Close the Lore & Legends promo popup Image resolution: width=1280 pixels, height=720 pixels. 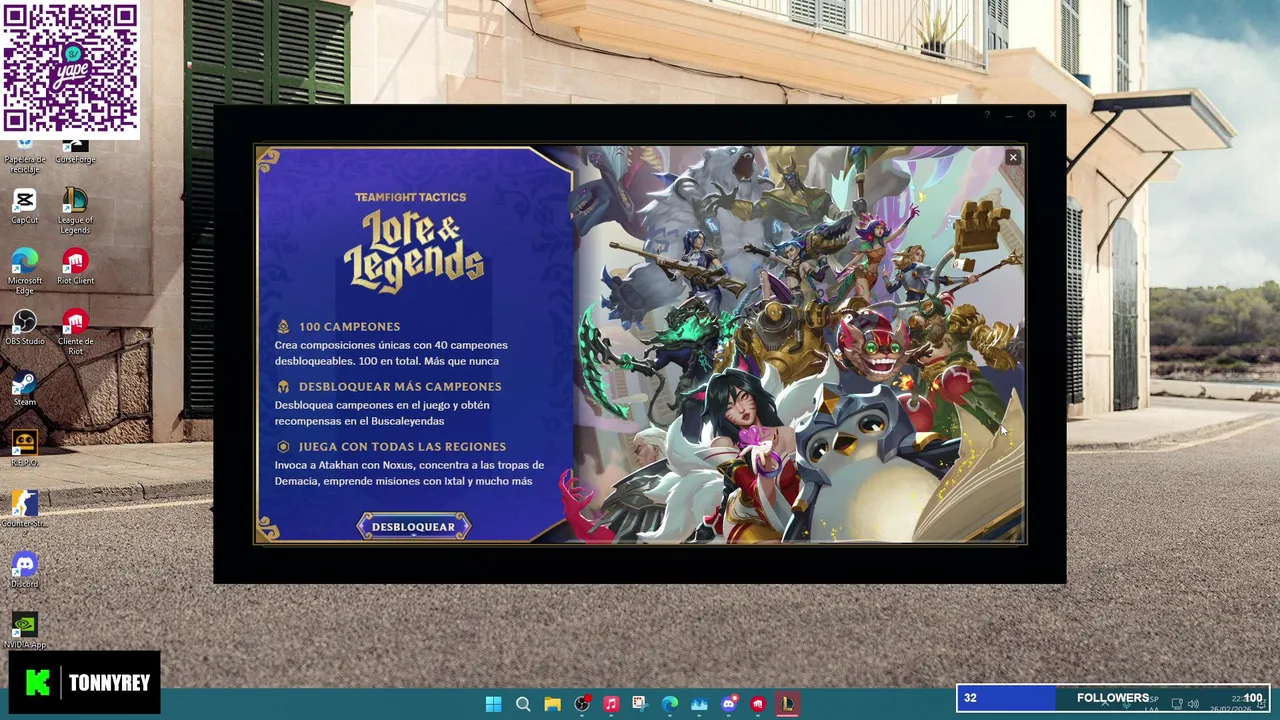tap(1013, 157)
